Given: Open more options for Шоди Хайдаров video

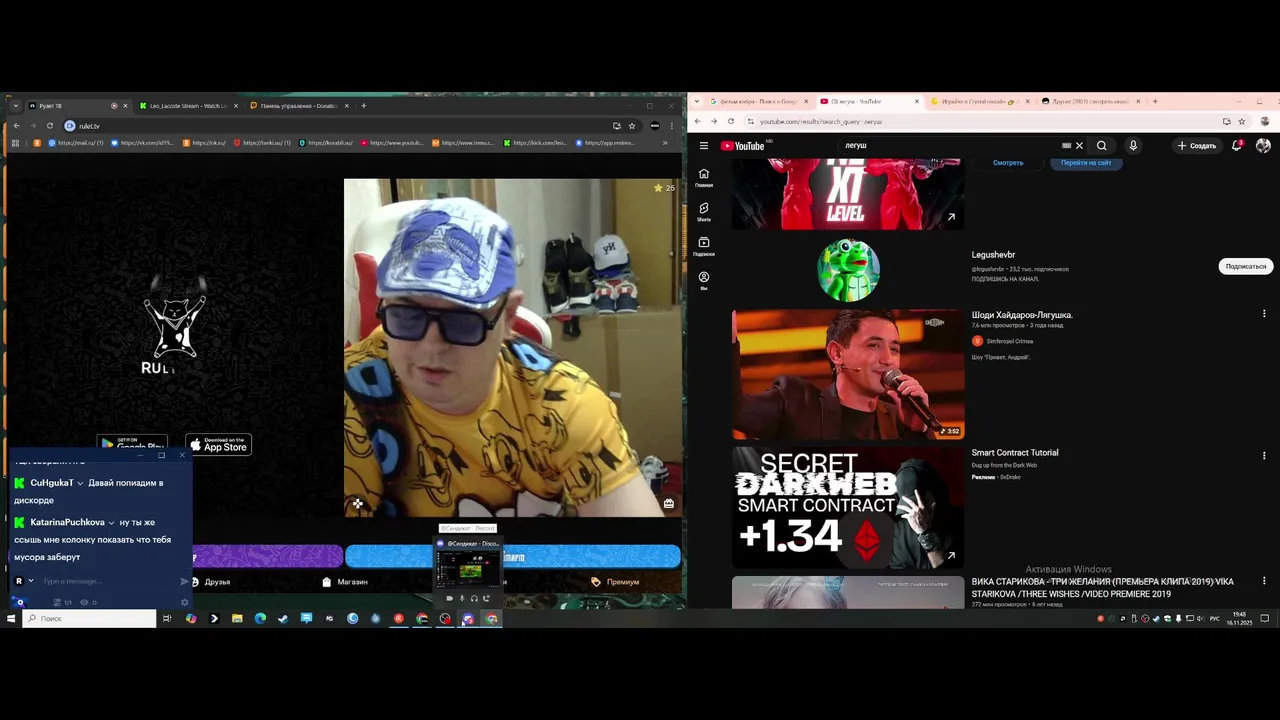Looking at the screenshot, I should pyautogui.click(x=1264, y=314).
